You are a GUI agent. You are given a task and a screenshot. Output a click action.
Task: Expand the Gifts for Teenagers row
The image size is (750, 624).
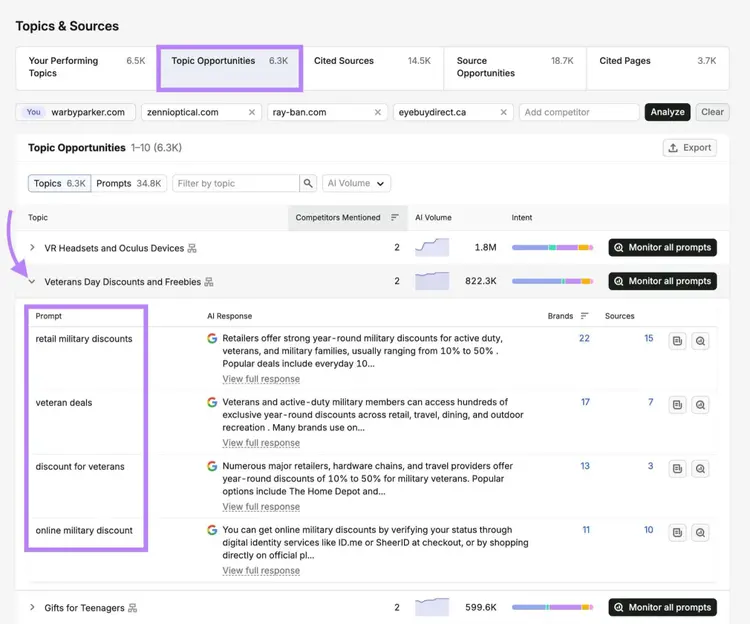pyautogui.click(x=32, y=607)
